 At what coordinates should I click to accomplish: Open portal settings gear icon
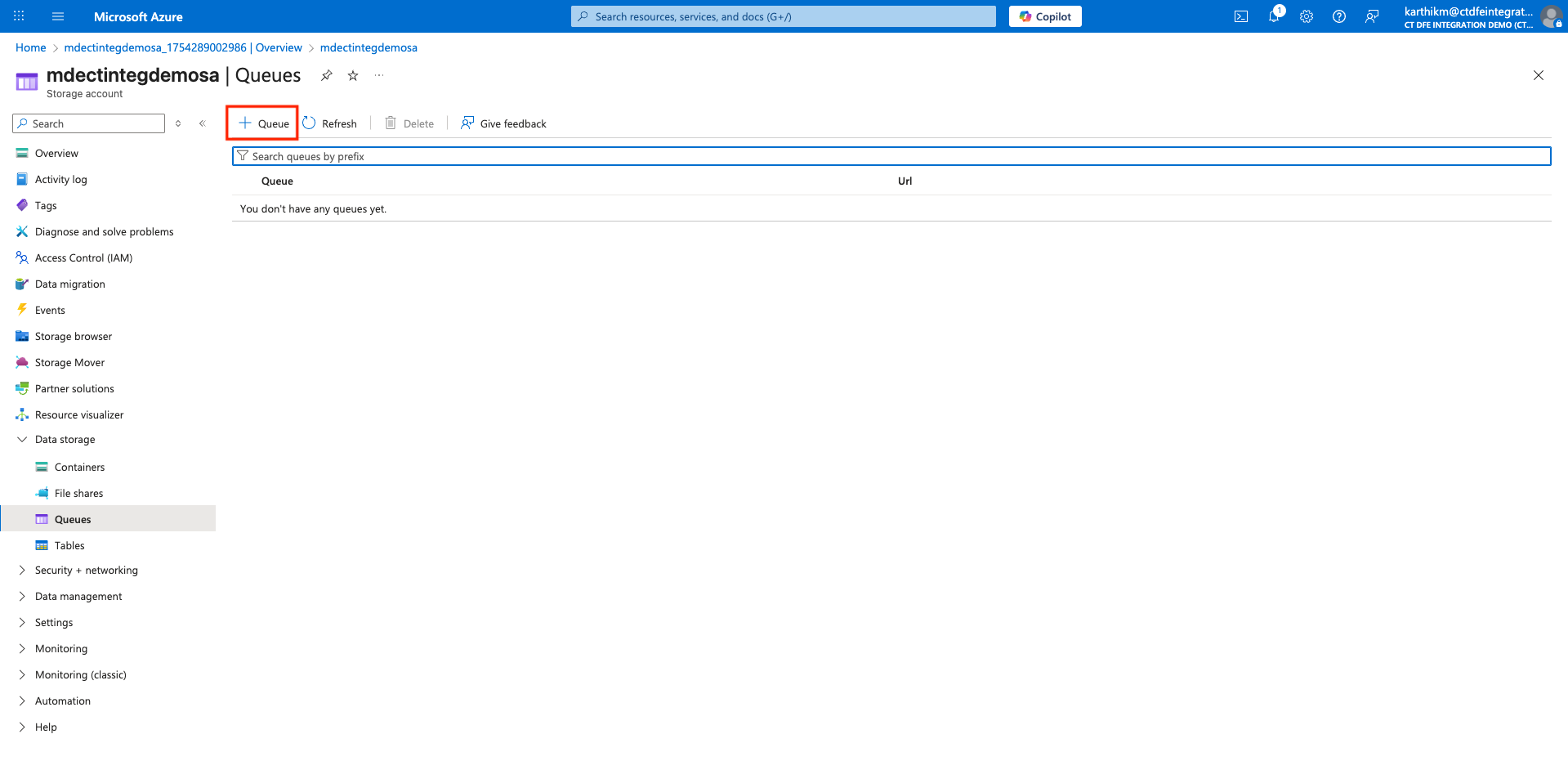click(x=1307, y=16)
